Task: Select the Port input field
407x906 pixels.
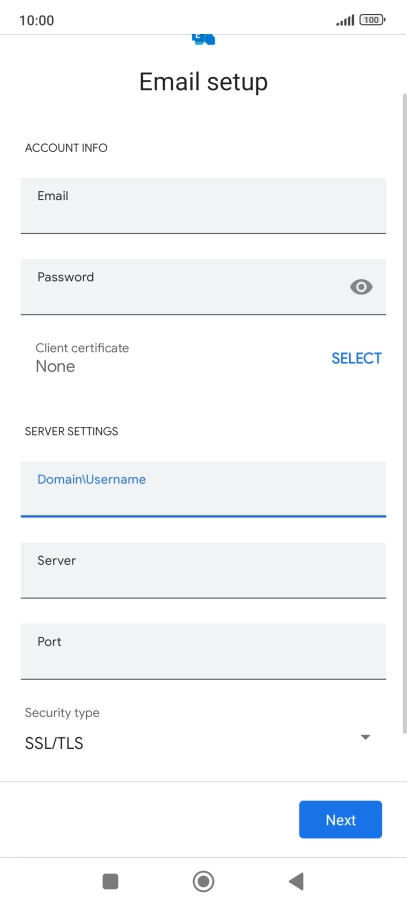Action: tap(204, 651)
